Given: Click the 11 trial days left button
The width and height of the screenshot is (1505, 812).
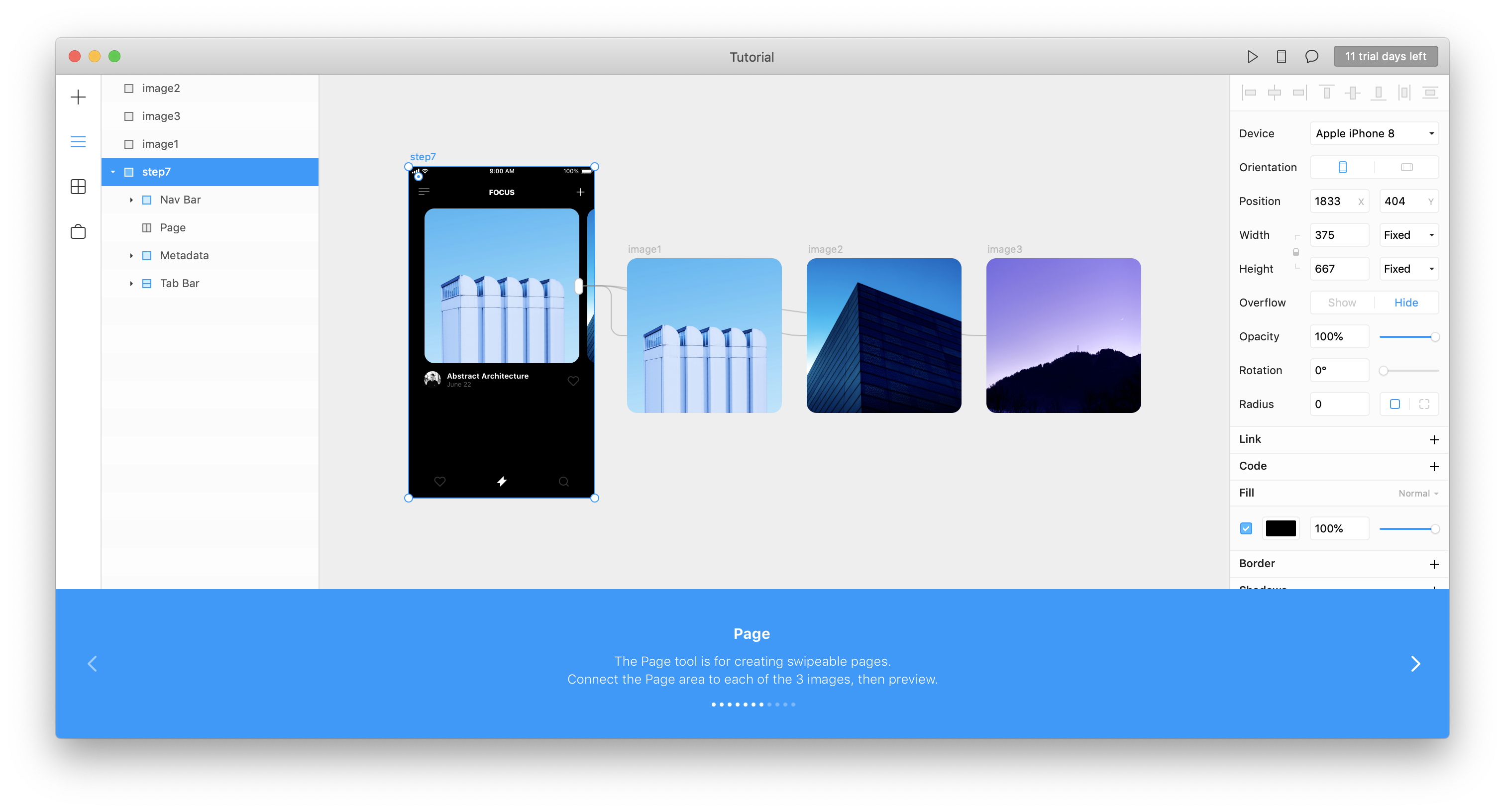Looking at the screenshot, I should tap(1385, 57).
